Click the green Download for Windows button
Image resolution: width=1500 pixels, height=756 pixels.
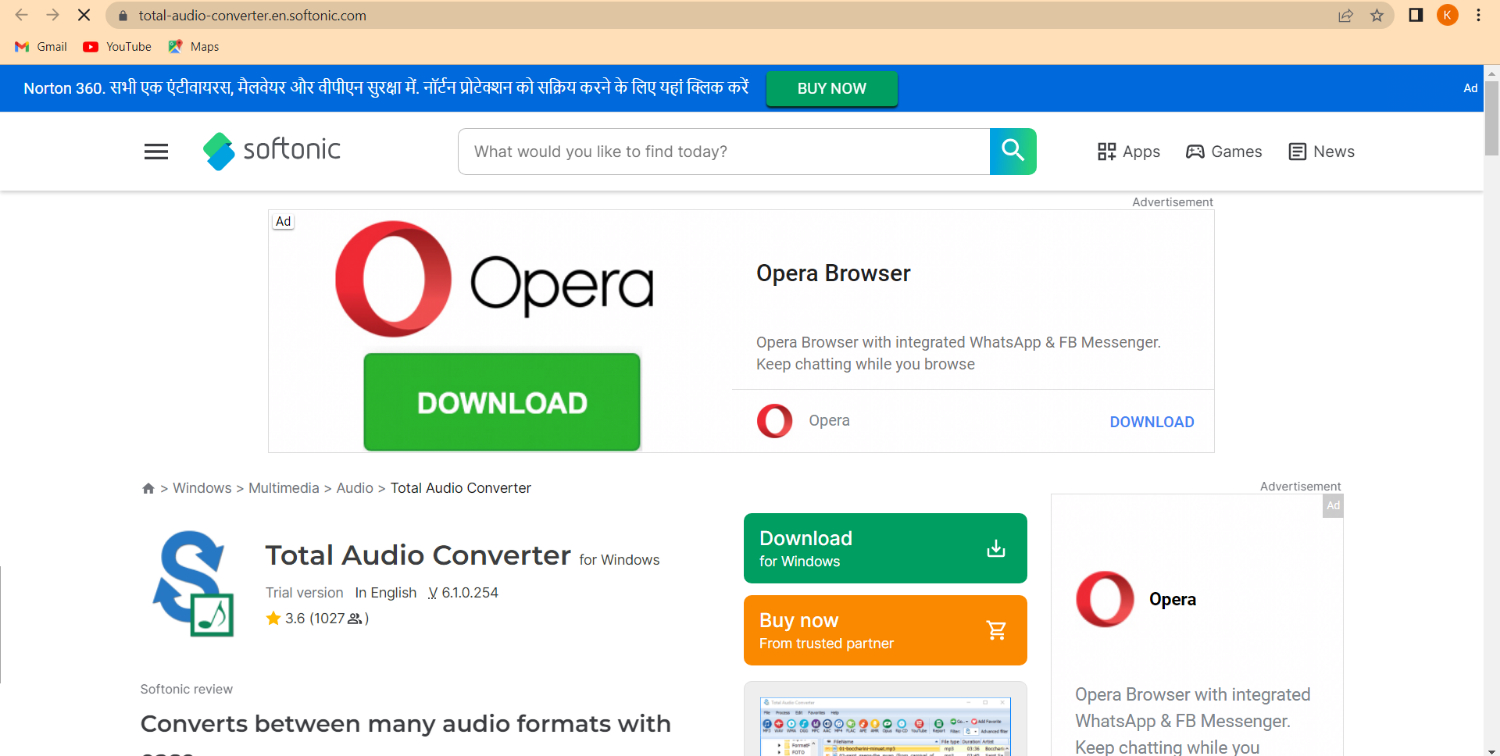885,548
